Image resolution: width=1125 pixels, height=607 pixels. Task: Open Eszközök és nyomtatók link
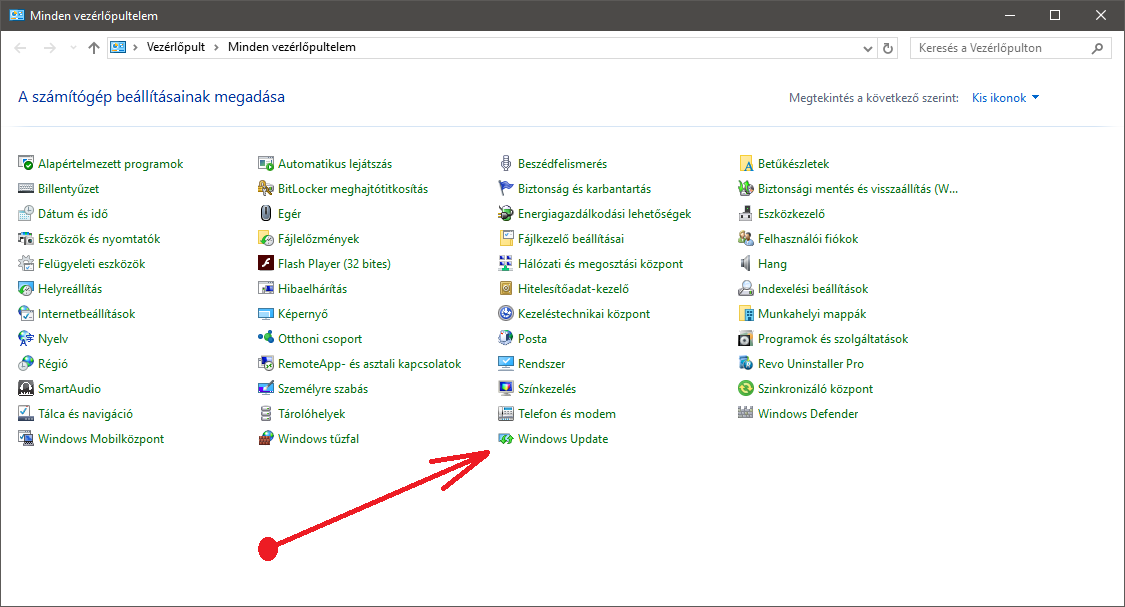click(x=99, y=238)
